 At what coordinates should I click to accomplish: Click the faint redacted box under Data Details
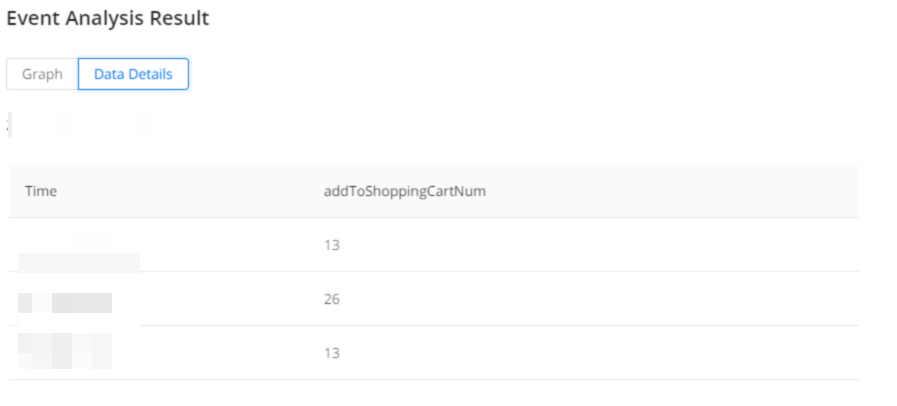142,122
